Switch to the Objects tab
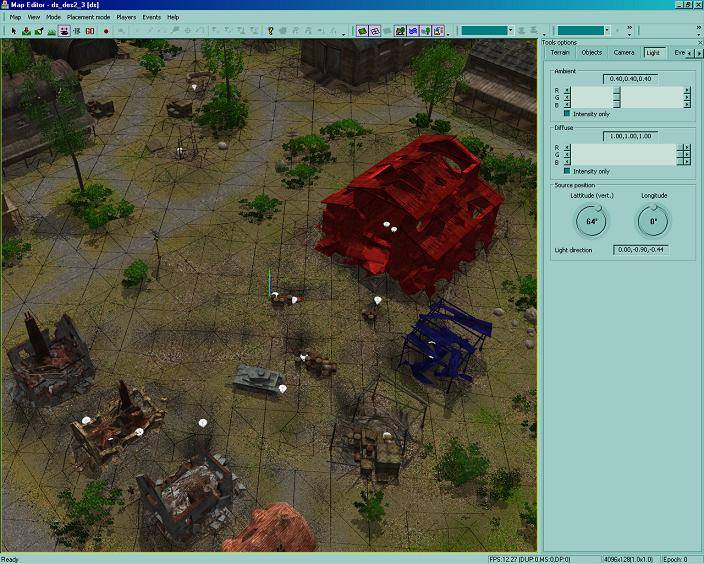This screenshot has width=704, height=564. coord(592,52)
